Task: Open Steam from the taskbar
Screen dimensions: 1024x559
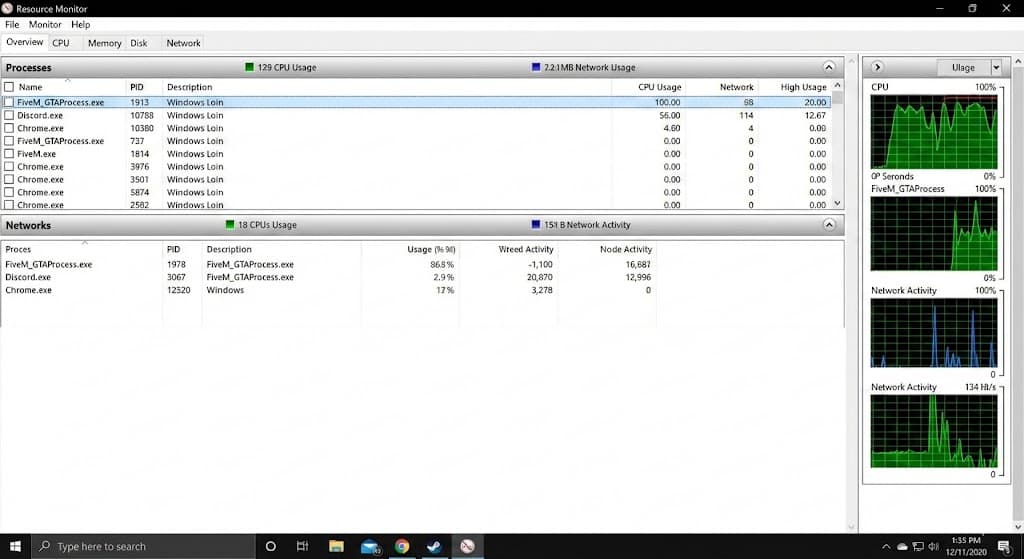Action: pos(434,547)
